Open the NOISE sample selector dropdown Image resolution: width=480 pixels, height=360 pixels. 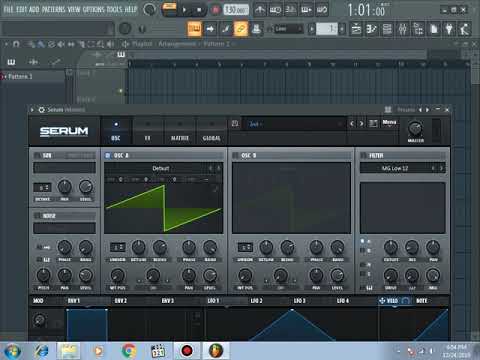64,228
